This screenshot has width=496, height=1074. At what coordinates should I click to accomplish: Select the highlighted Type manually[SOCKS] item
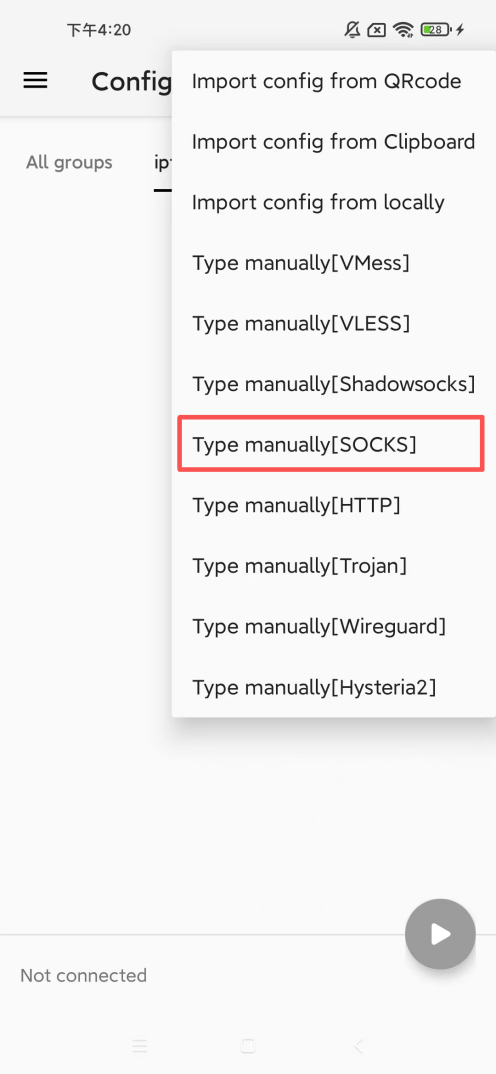coord(332,444)
